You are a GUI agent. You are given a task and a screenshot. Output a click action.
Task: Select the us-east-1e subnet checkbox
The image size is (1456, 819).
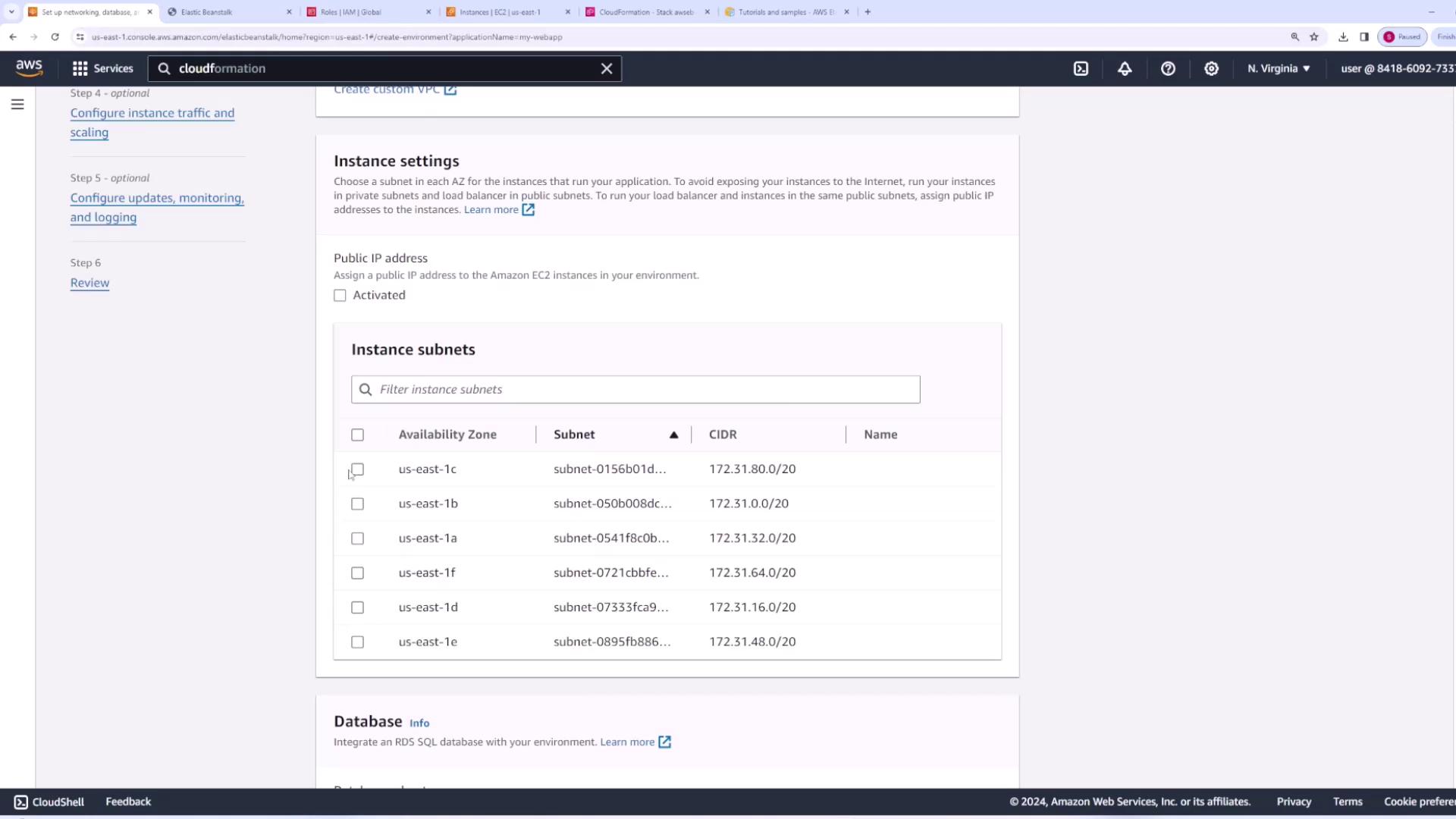pyautogui.click(x=358, y=642)
